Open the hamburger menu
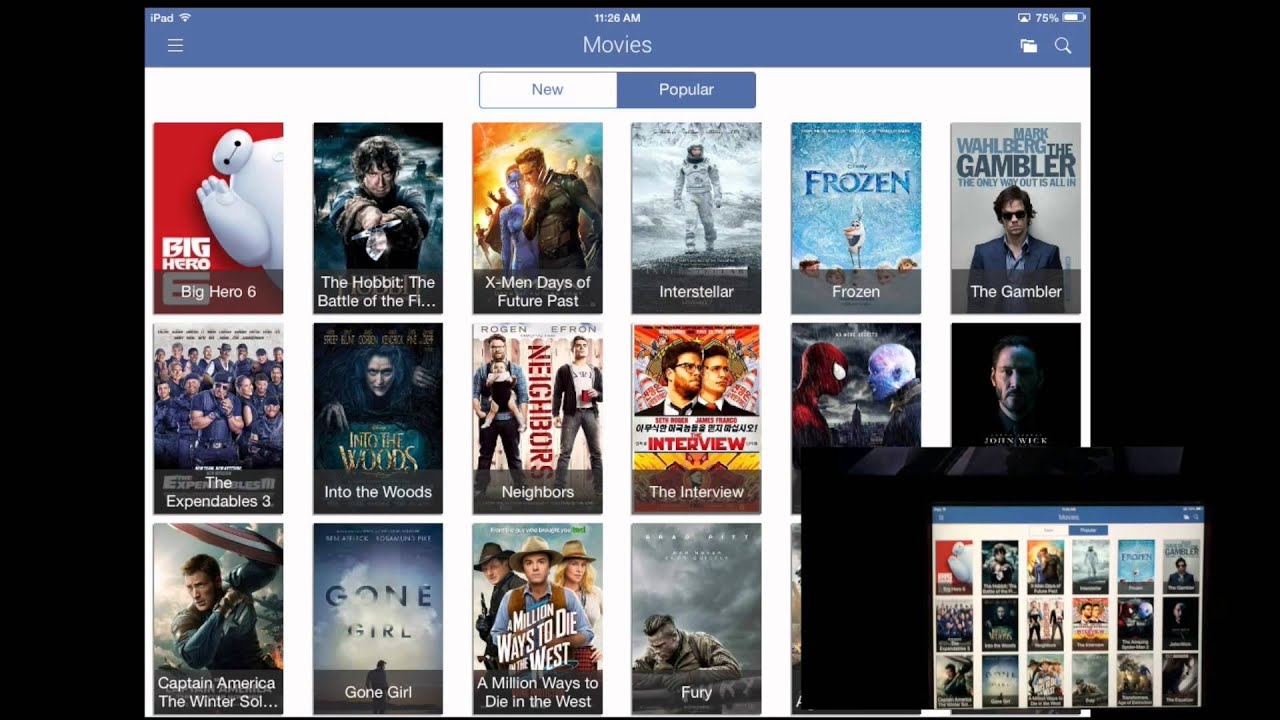Viewport: 1280px width, 720px height. click(175, 45)
